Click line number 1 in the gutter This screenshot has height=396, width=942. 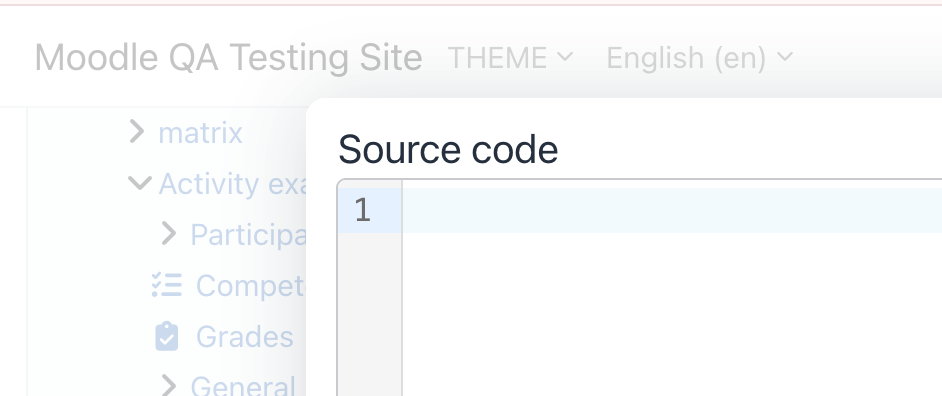362,210
